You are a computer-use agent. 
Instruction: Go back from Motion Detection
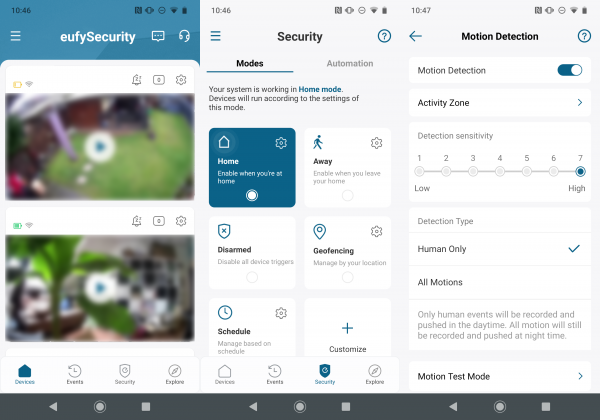tap(416, 36)
